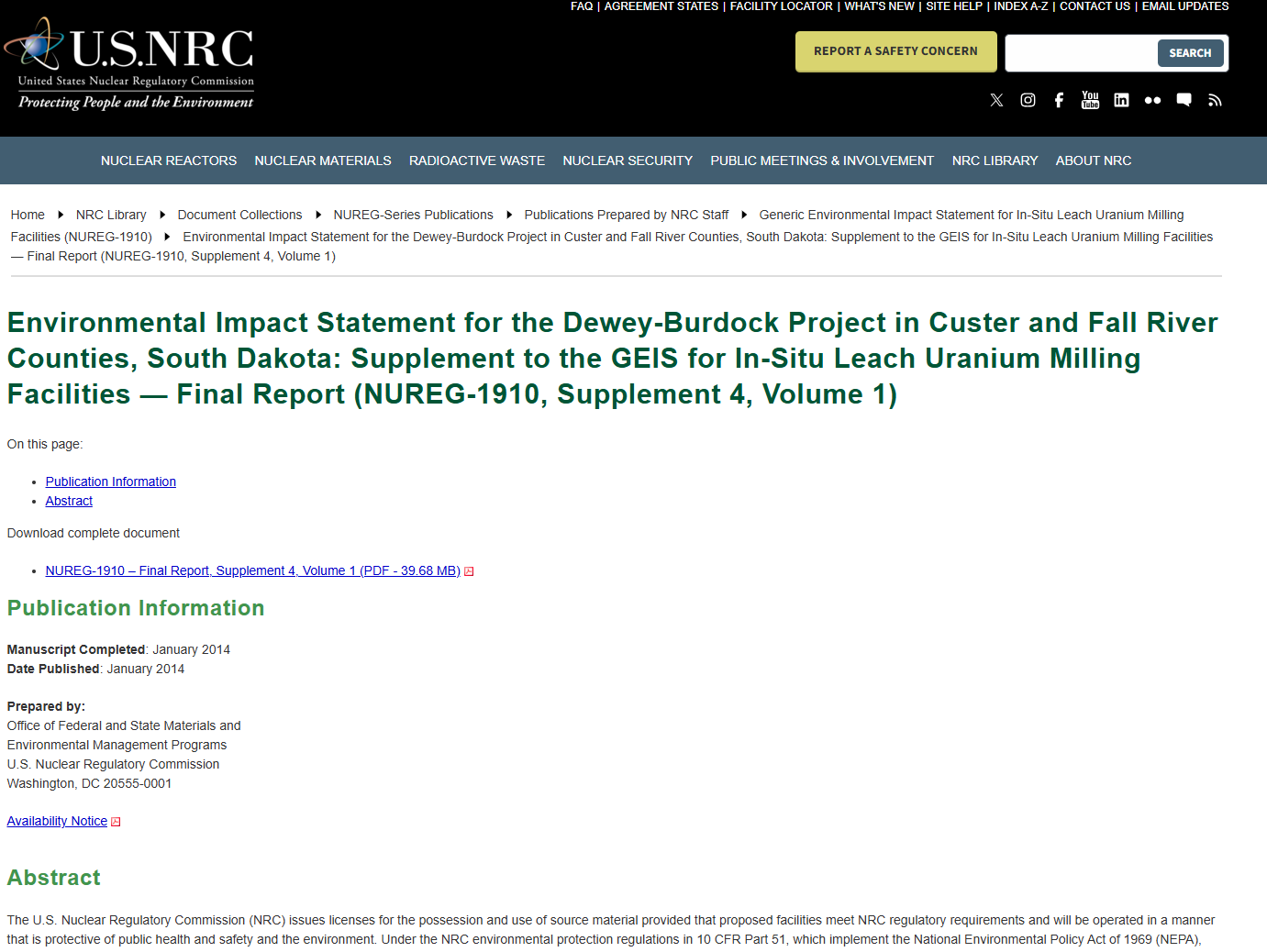Open Public Meetings & Involvement menu
Image resolution: width=1267 pixels, height=952 pixels.
point(821,161)
